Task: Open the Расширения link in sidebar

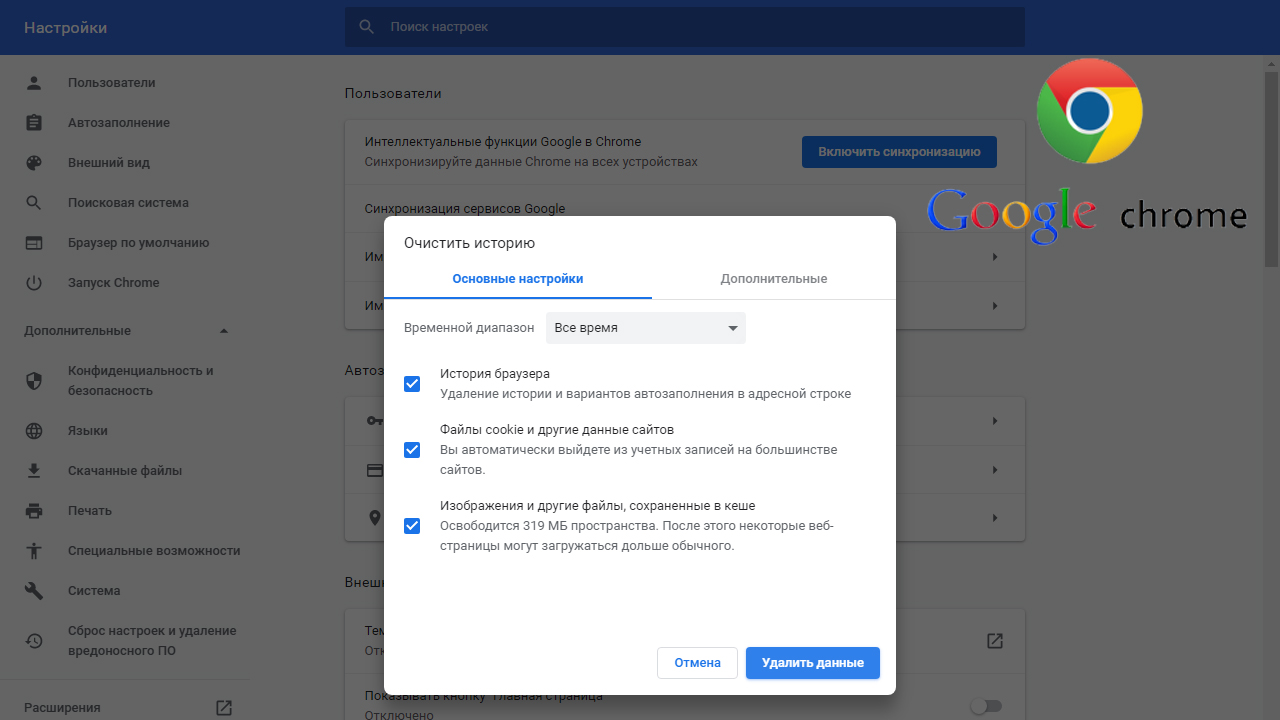Action: click(62, 708)
